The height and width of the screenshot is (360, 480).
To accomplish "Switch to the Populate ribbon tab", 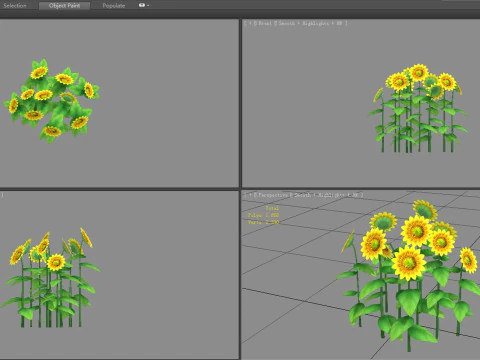I will [114, 6].
